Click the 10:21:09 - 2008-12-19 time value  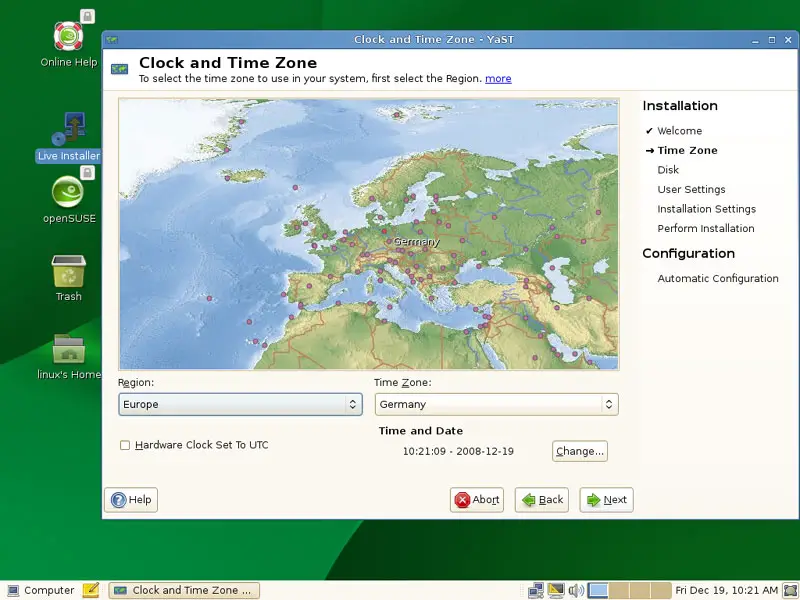[x=458, y=451]
